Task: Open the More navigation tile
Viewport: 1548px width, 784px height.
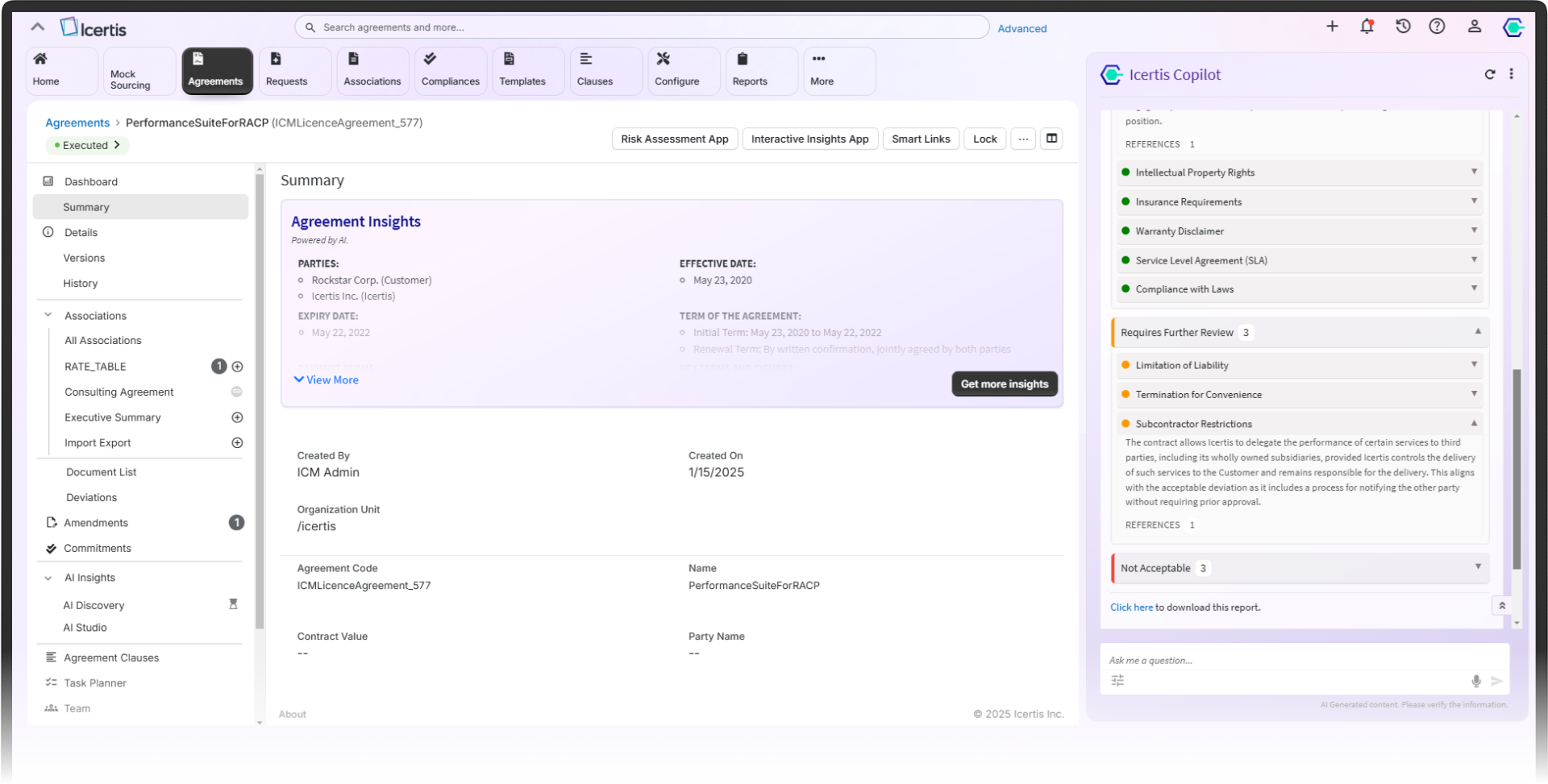Action: [839, 71]
